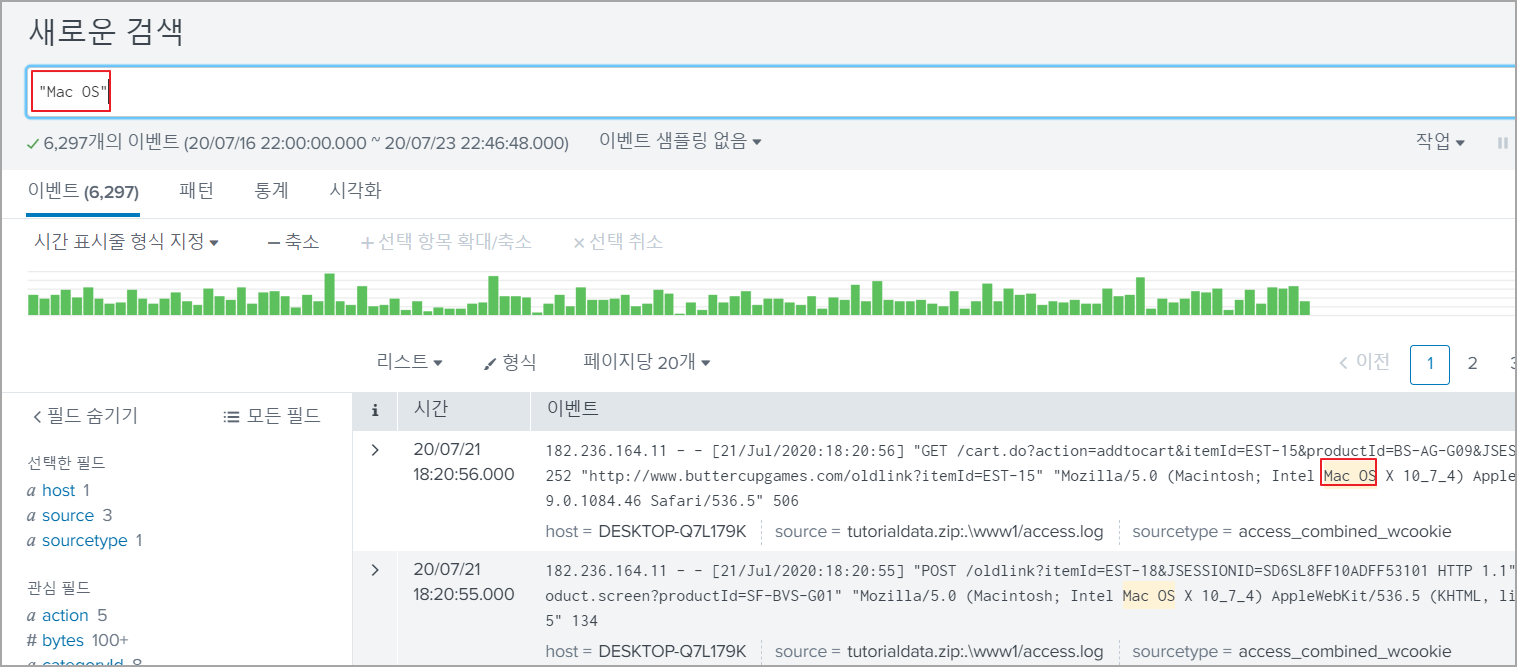Screen dimensions: 1517x667
Task: Switch to the 이벤트 tab
Action: click(x=83, y=191)
